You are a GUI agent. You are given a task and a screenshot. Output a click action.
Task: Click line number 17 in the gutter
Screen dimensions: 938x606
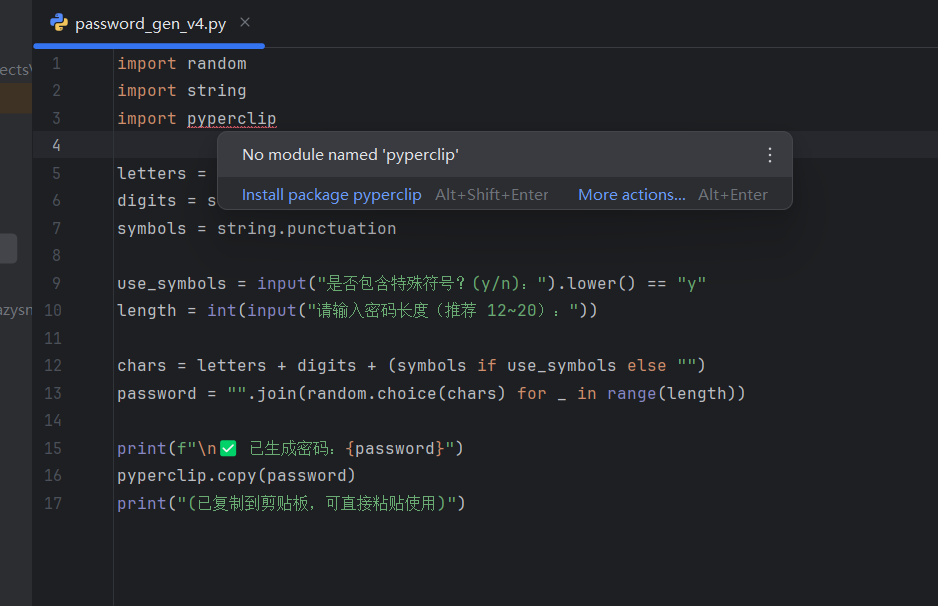[x=53, y=503]
